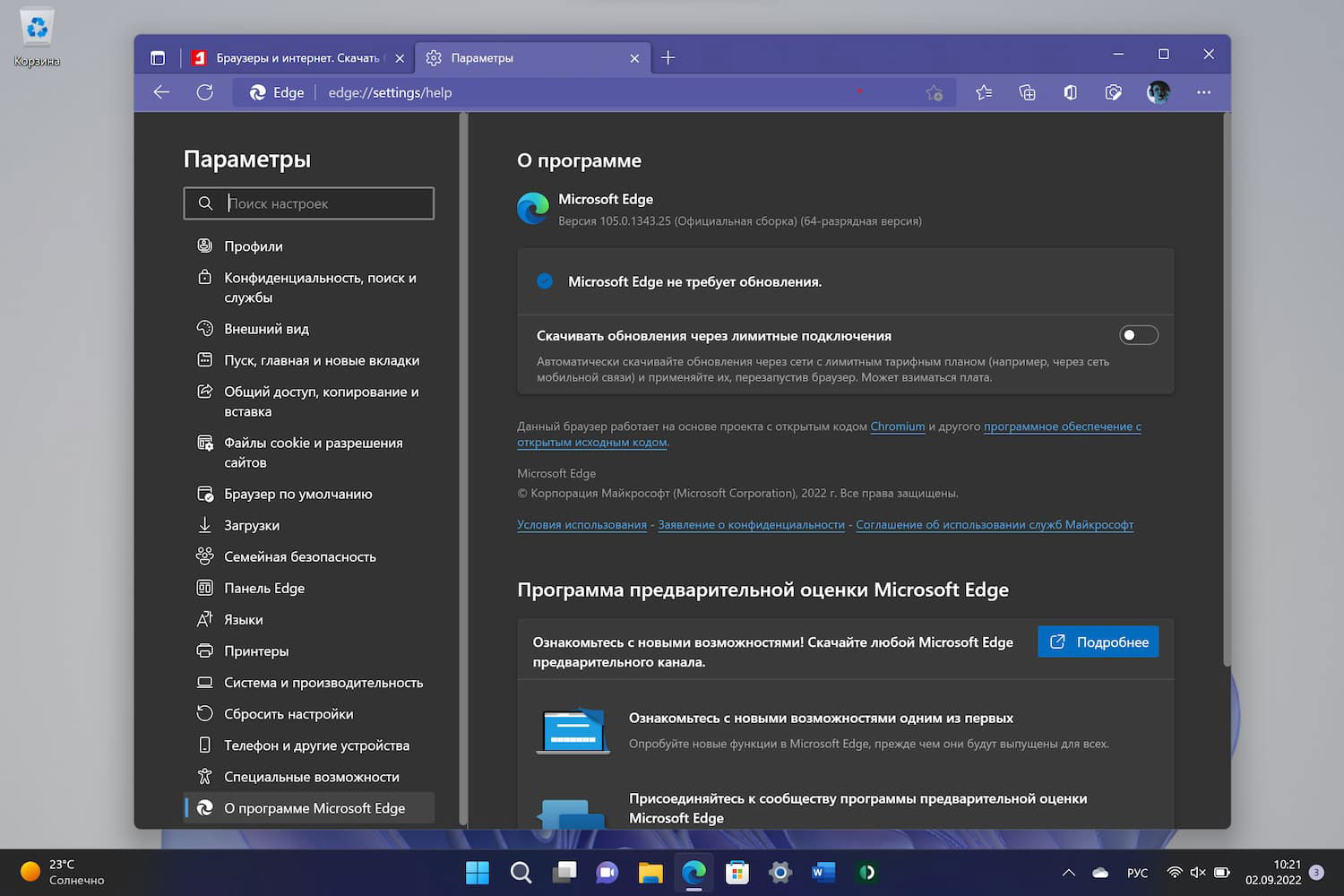Show hidden tray icons chevron
Image resolution: width=1344 pixels, height=896 pixels.
pos(1068,873)
